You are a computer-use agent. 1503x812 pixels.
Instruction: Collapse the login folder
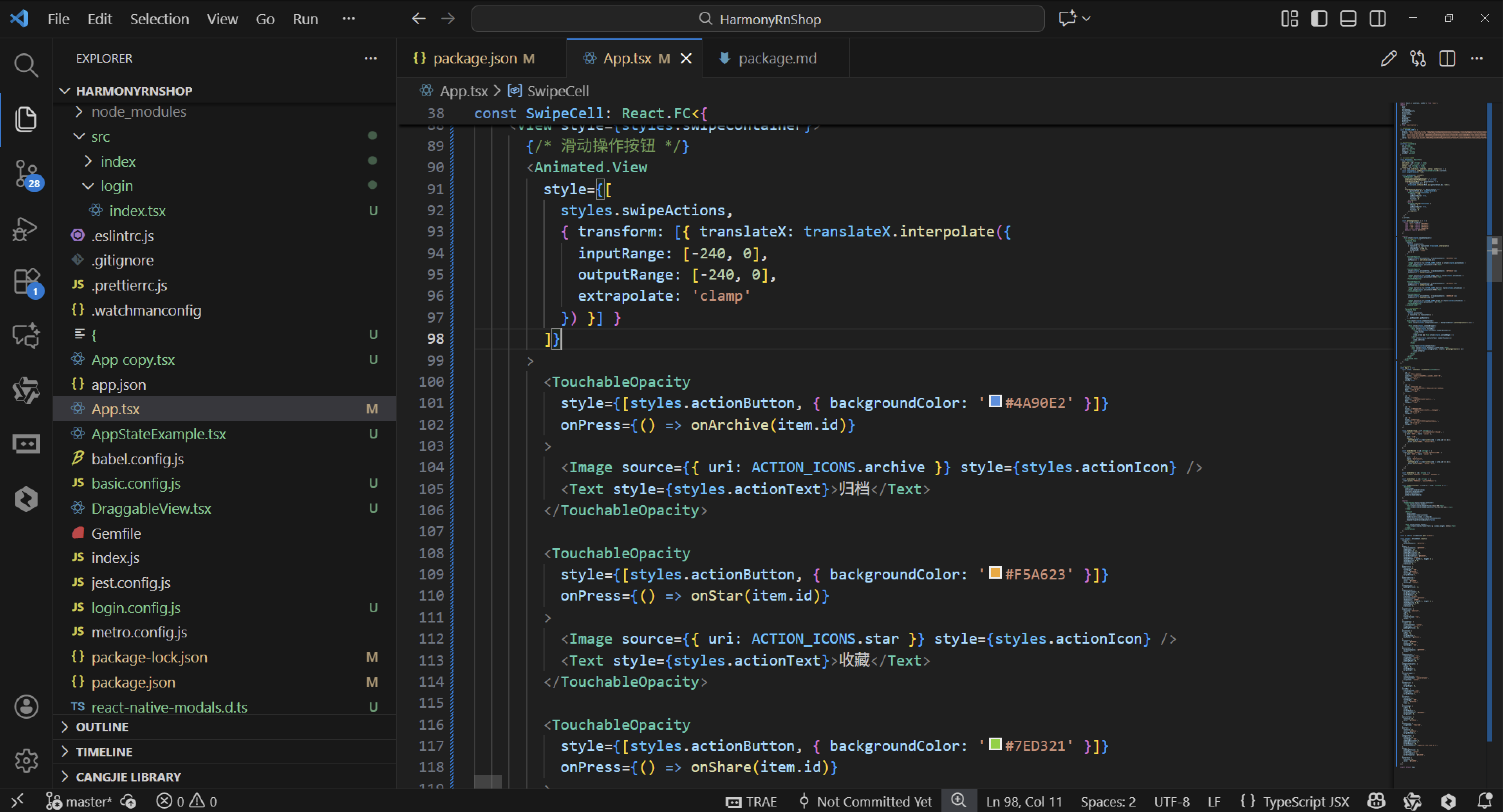(x=116, y=186)
